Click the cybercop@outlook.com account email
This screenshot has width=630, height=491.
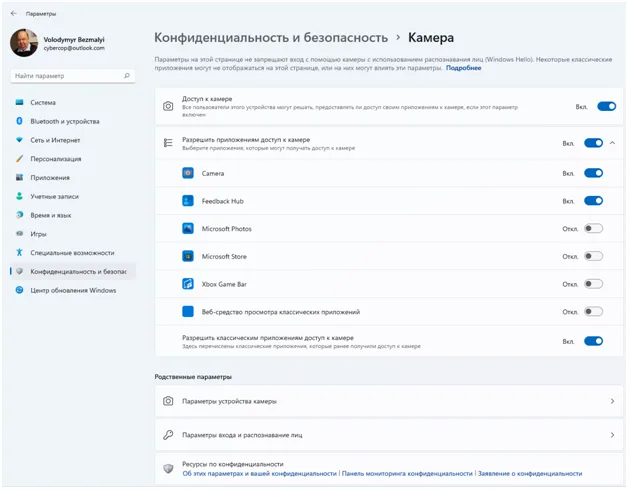[74, 48]
